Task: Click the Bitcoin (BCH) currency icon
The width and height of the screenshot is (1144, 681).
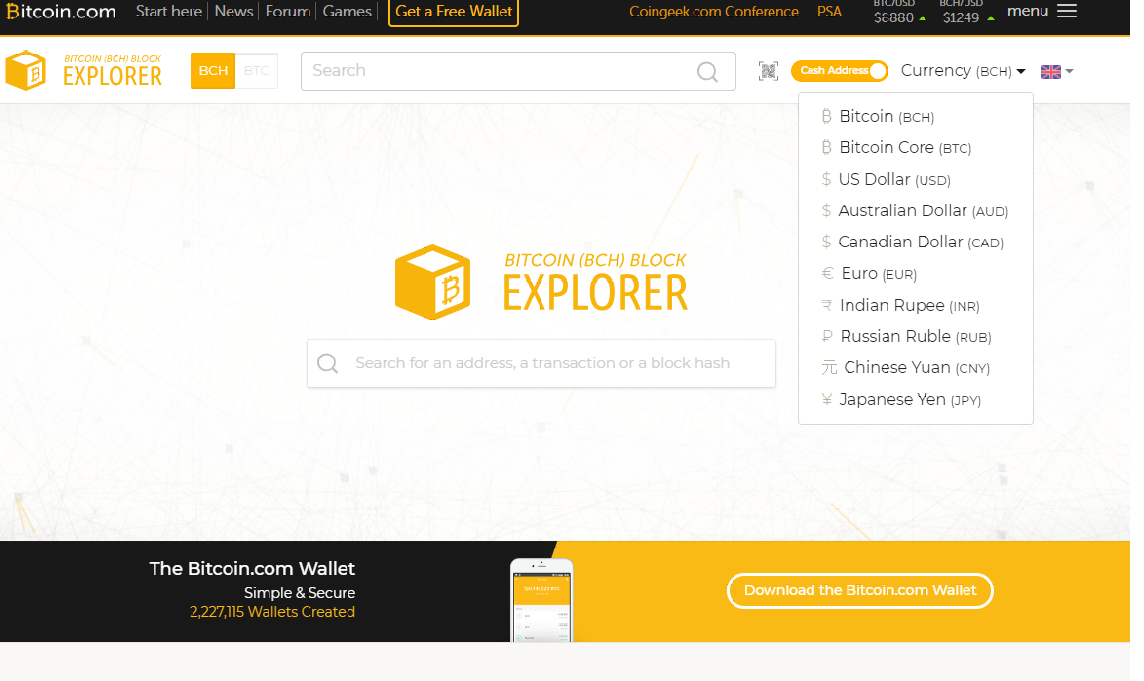Action: click(x=826, y=116)
